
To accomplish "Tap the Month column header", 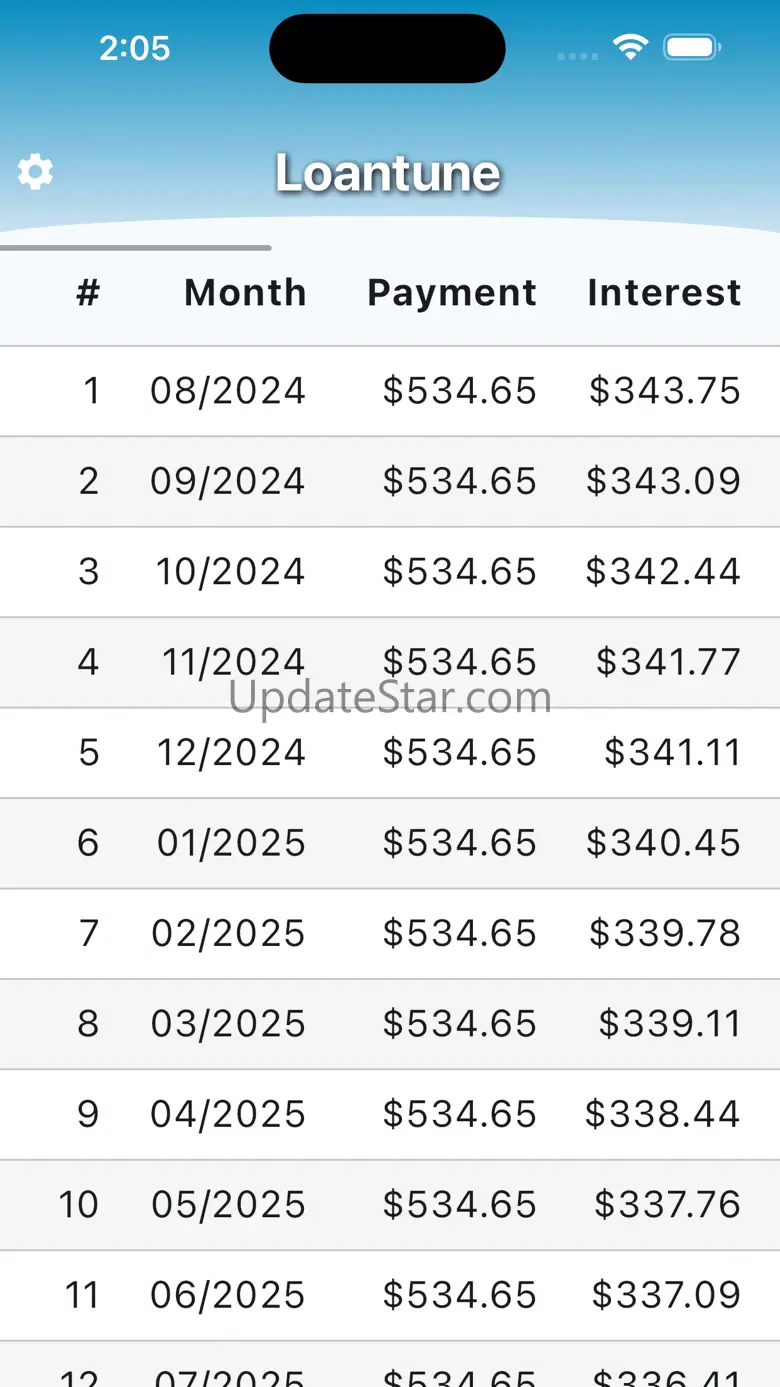I will pyautogui.click(x=245, y=293).
